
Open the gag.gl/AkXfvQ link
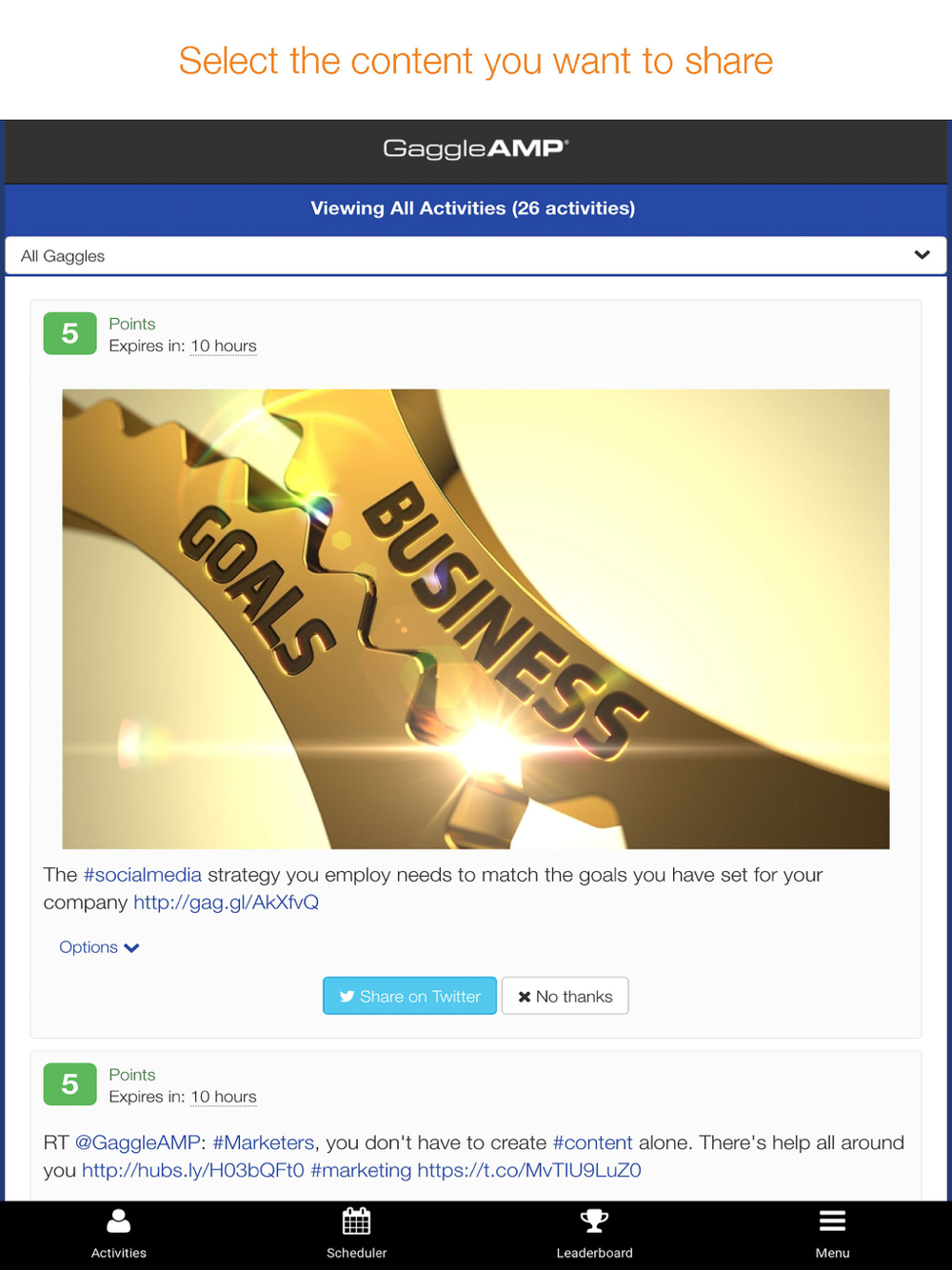[226, 902]
